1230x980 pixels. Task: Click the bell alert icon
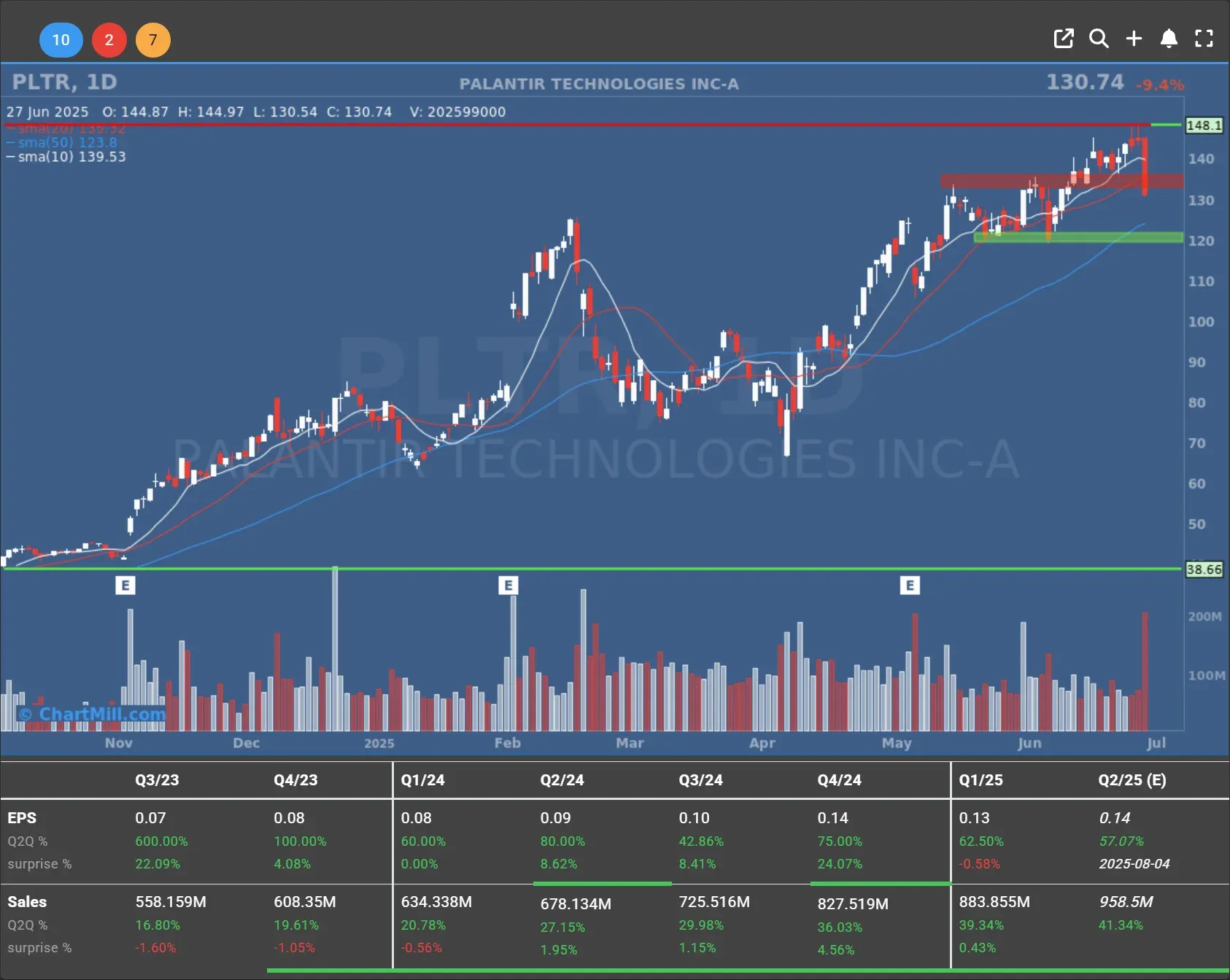[1169, 39]
